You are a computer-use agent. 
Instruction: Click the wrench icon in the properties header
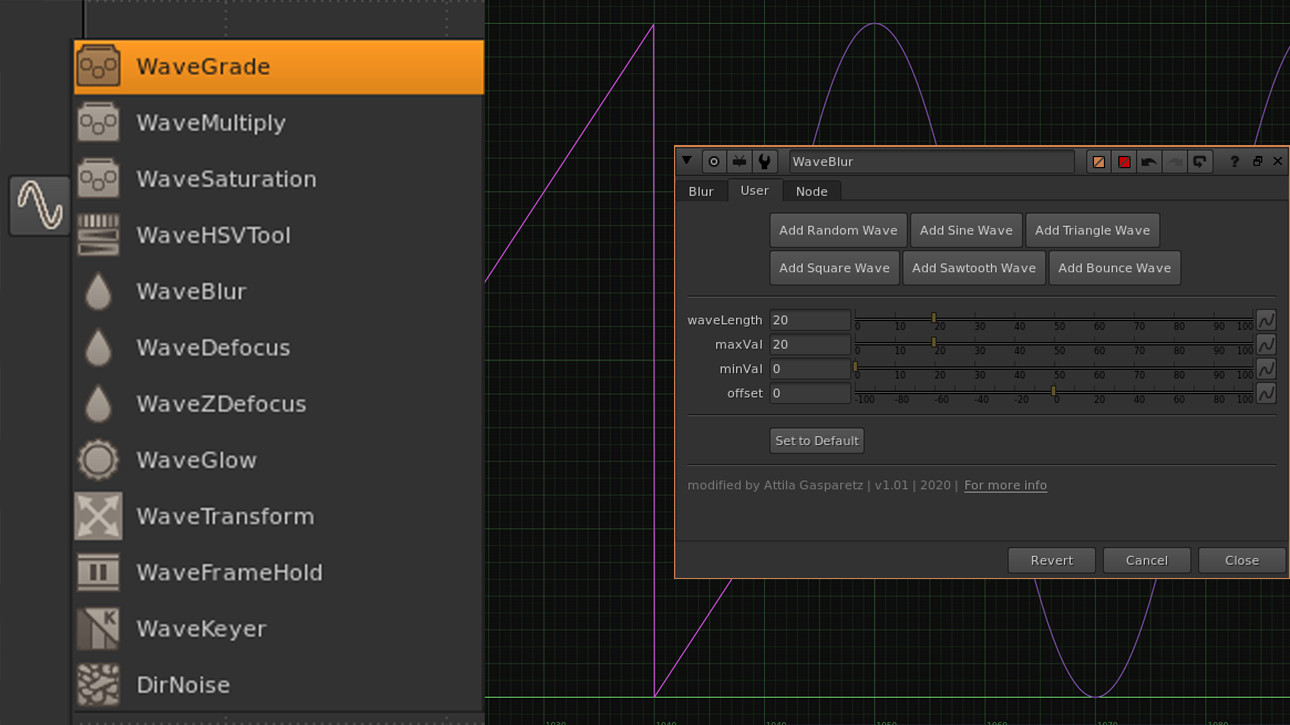coord(764,161)
